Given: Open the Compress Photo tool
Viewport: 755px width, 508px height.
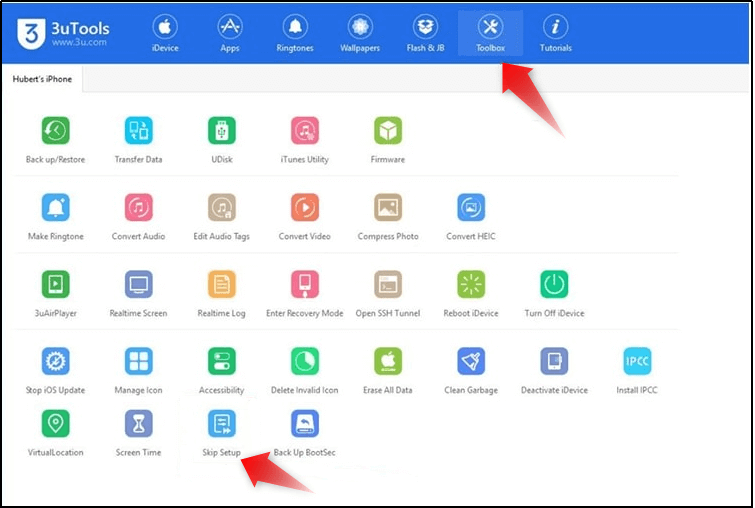Looking at the screenshot, I should [388, 208].
